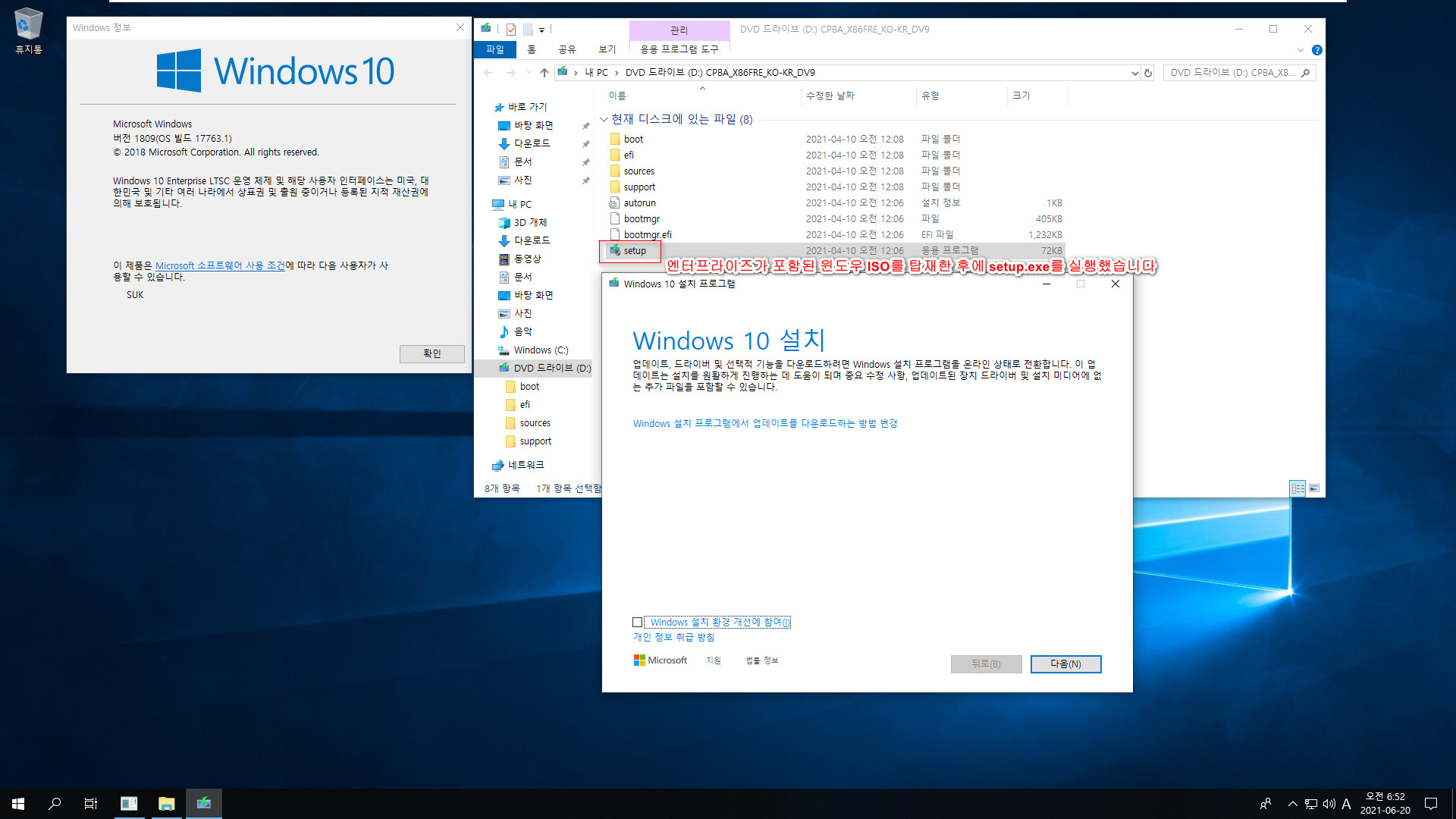
Task: Open quick access toolbar customize dropdown
Action: 541,30
